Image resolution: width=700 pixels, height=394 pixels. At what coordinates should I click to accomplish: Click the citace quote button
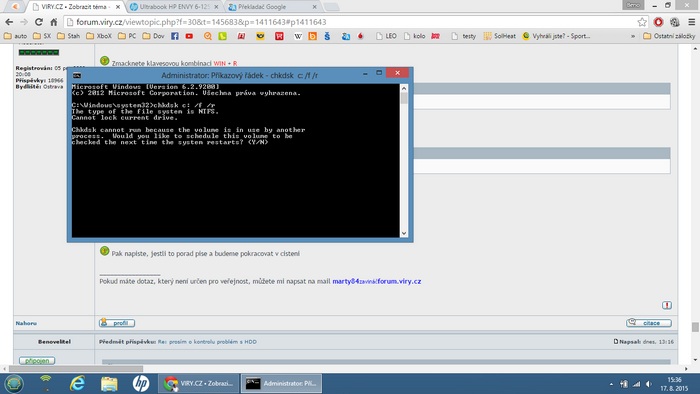(x=649, y=323)
